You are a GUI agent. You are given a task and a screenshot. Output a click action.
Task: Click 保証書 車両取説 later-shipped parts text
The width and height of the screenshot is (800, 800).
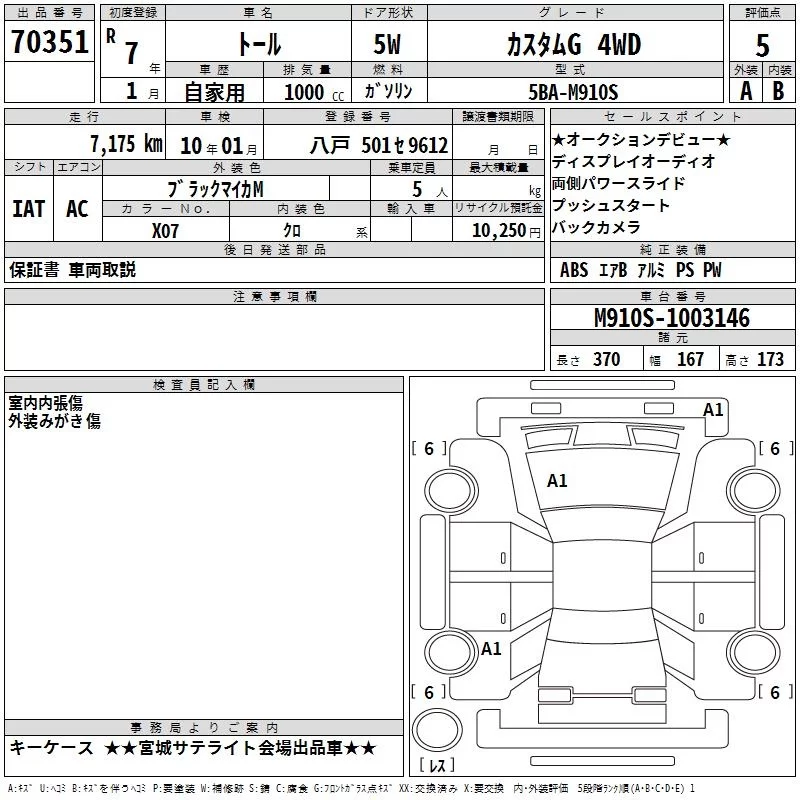72,269
